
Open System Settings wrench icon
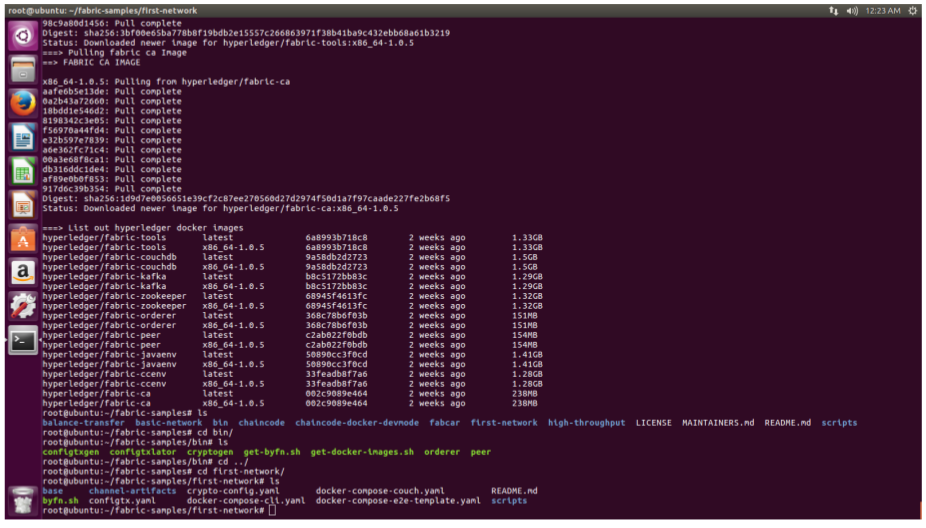23,307
